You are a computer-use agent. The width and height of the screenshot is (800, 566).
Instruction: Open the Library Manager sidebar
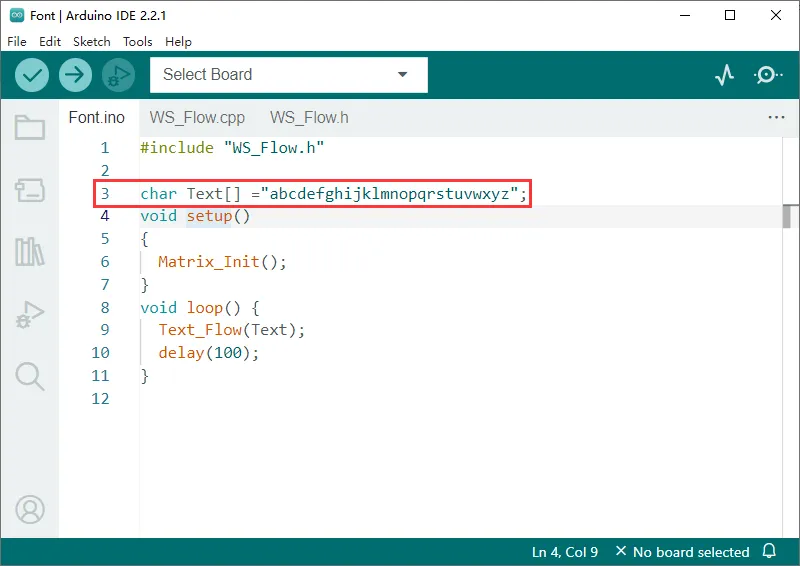30,252
